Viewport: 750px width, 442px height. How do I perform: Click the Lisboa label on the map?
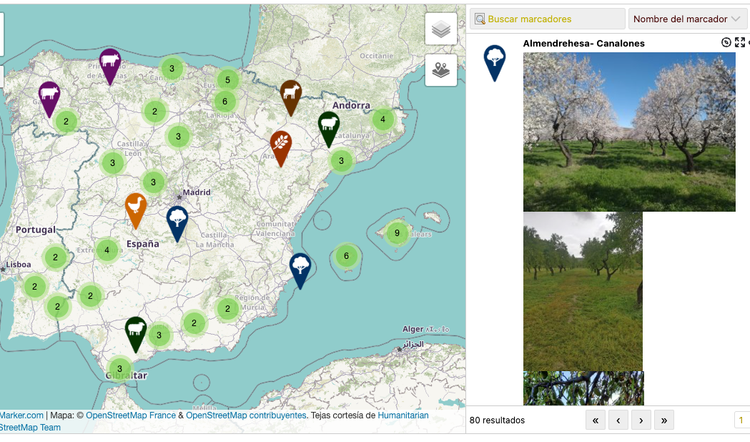pyautogui.click(x=18, y=264)
